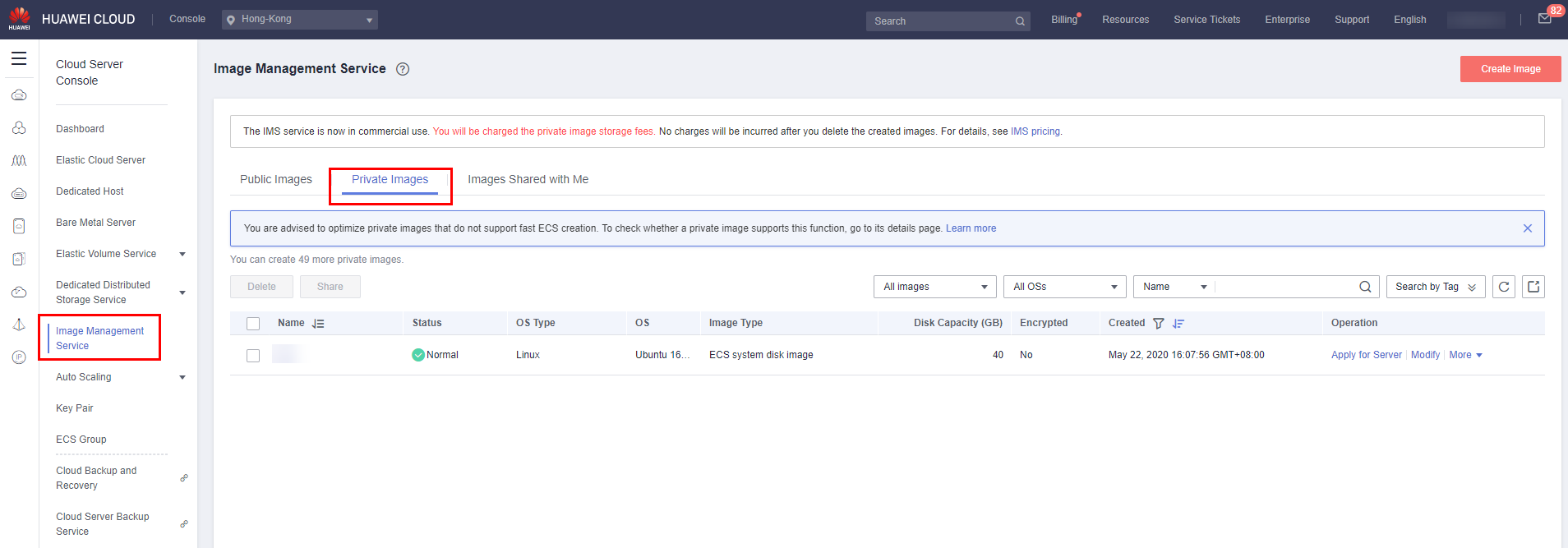Click the Delete button
This screenshot has height=548, width=1568.
pos(262,287)
